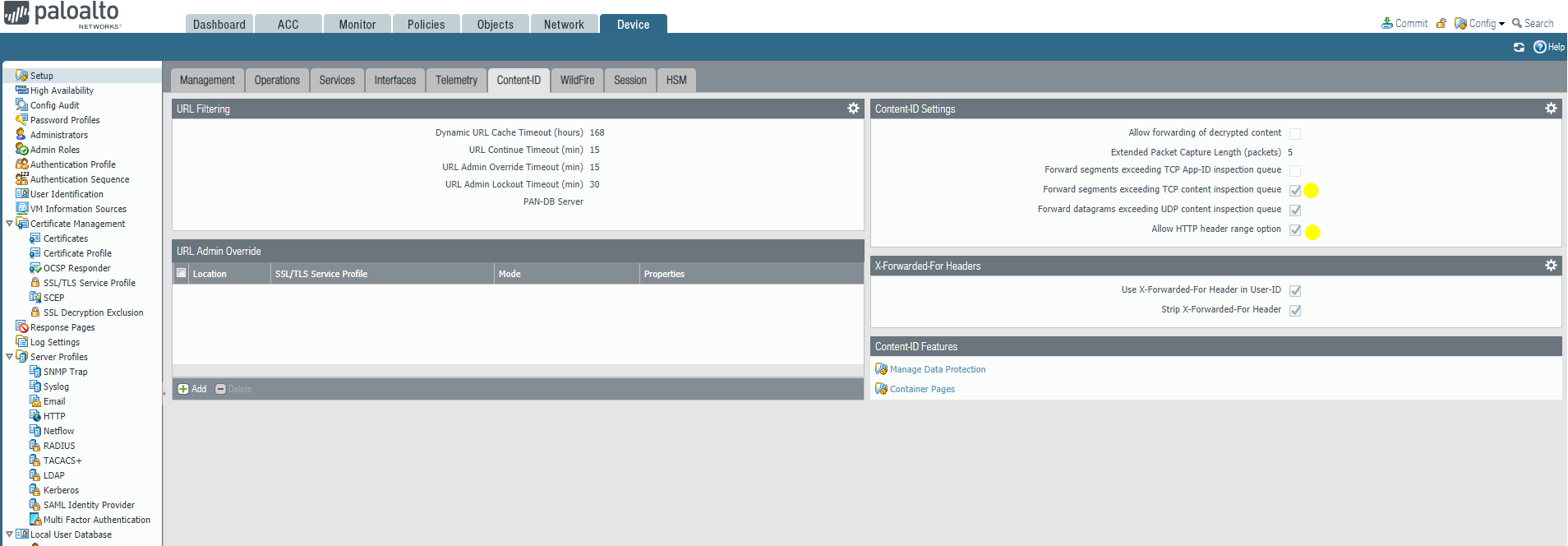Toggle Allow forwarding of decrypted content checkbox

(1295, 133)
